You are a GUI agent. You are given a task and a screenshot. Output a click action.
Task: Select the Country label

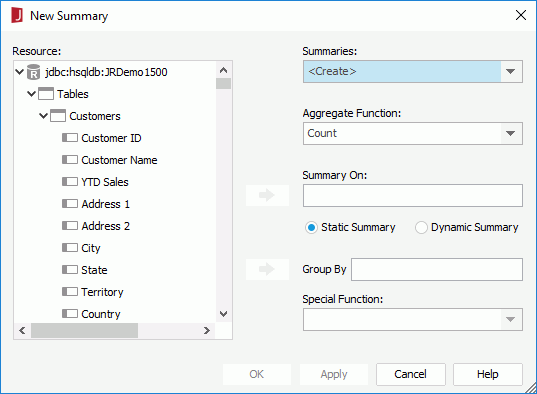pos(101,314)
